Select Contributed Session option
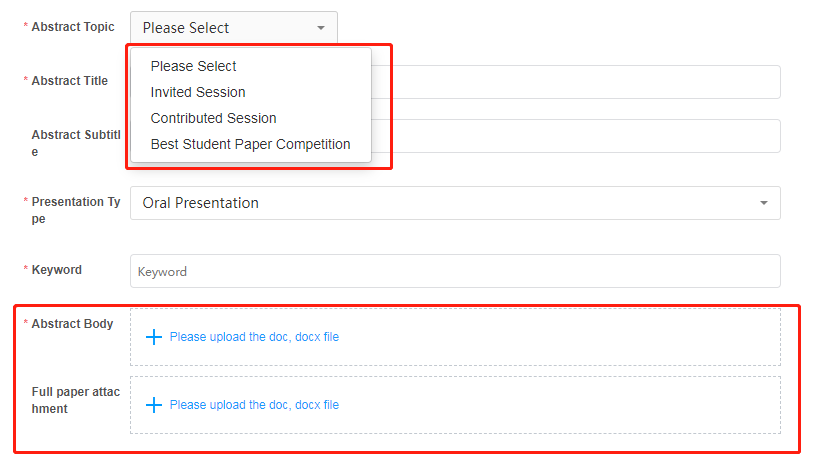This screenshot has width=815, height=462. coord(213,118)
